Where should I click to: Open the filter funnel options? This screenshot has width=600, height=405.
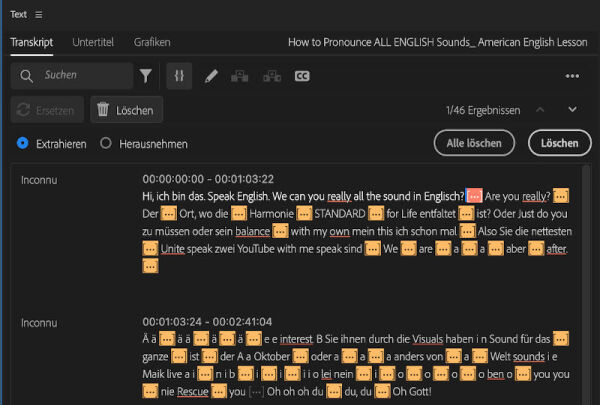point(146,76)
